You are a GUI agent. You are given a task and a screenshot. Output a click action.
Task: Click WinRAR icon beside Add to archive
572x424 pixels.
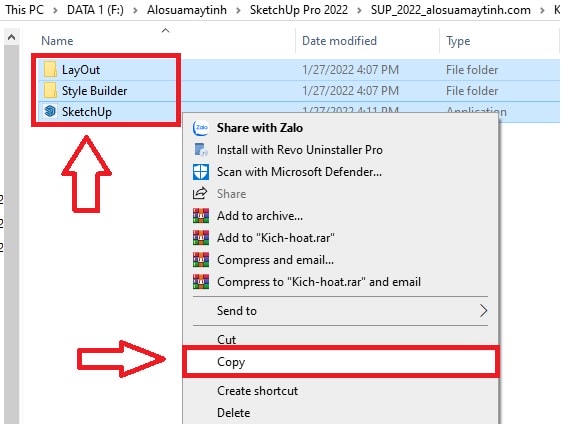click(201, 216)
